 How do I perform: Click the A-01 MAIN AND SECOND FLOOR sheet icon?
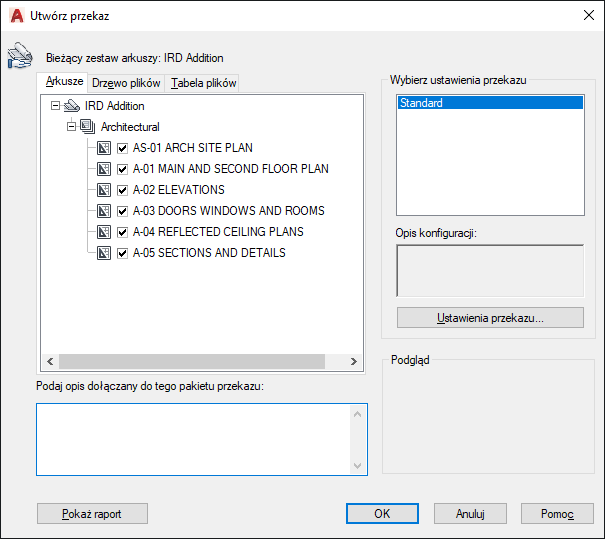103,169
